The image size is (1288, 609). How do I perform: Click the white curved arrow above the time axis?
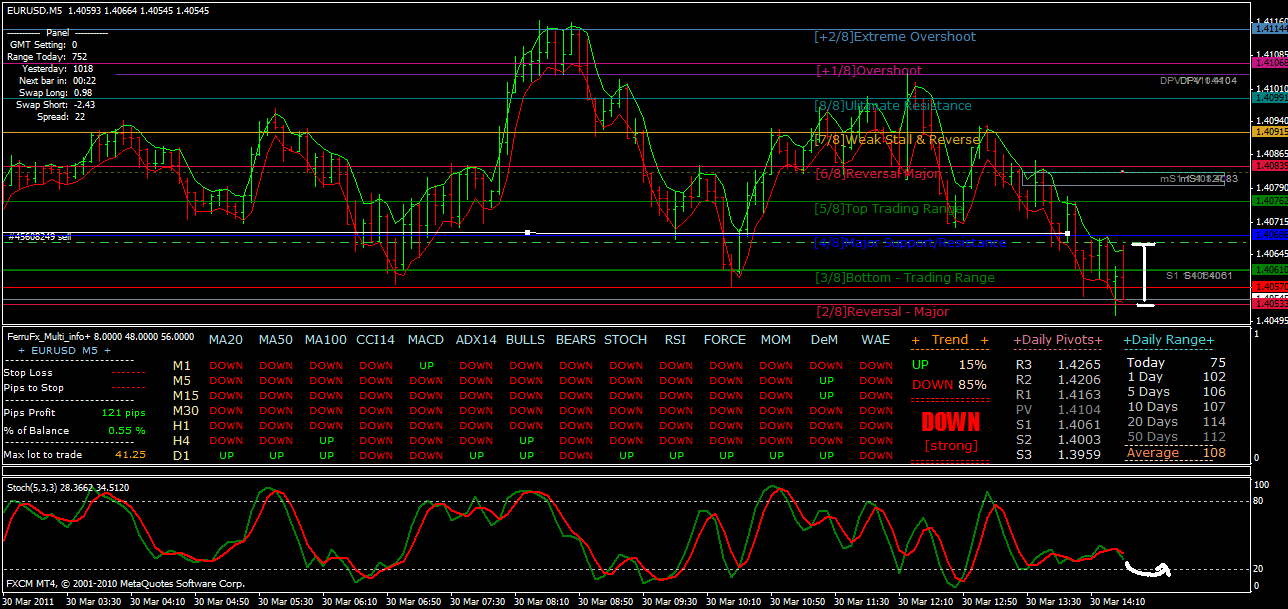pos(1148,572)
